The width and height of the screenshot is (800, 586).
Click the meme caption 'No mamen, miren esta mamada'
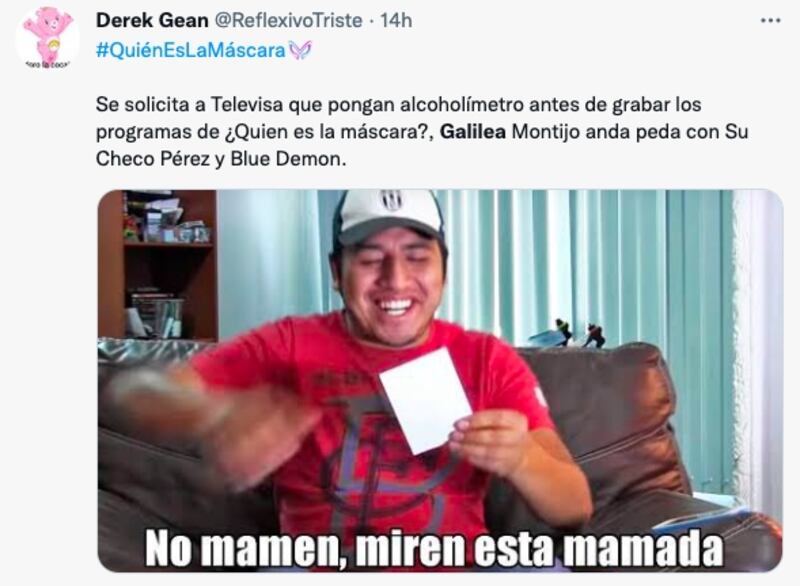434,548
